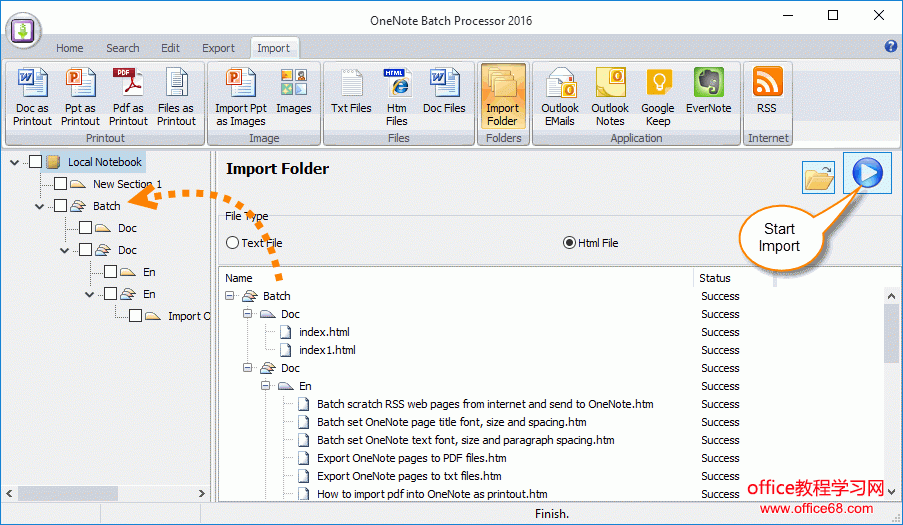Select the Text File radio option
The width and height of the screenshot is (903, 525).
232,243
